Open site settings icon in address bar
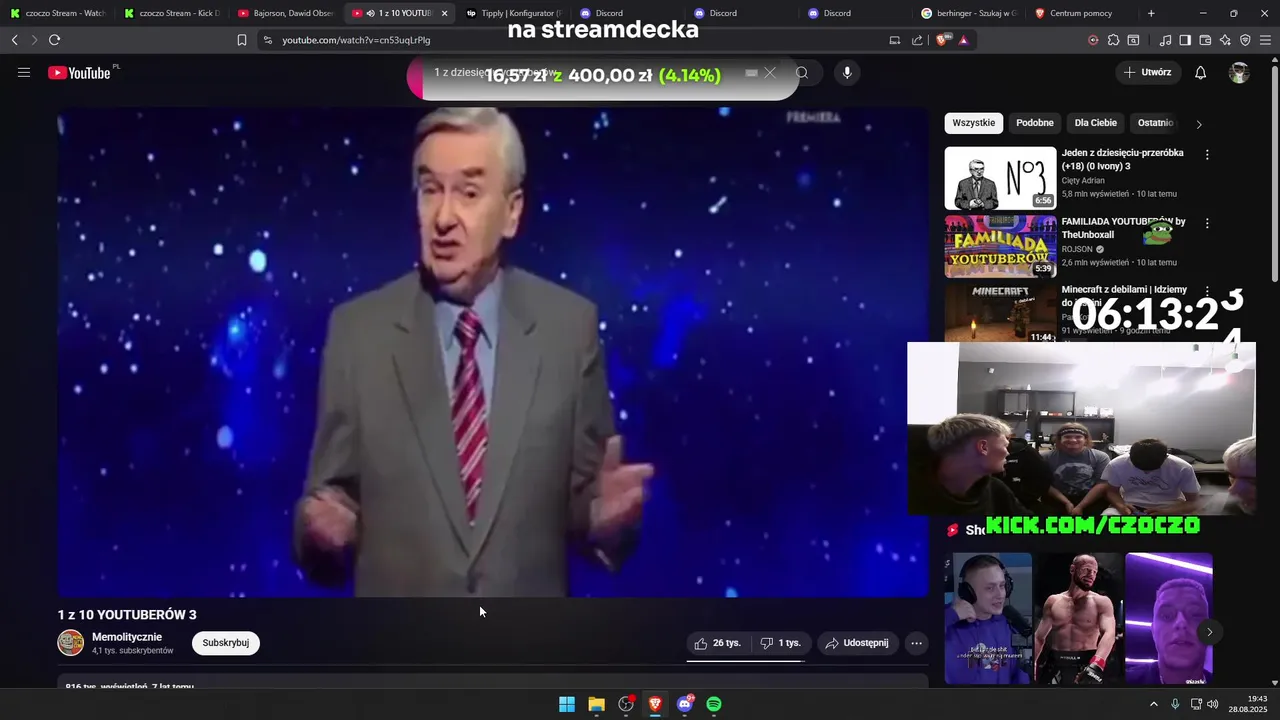Image resolution: width=1280 pixels, height=720 pixels. tap(267, 40)
